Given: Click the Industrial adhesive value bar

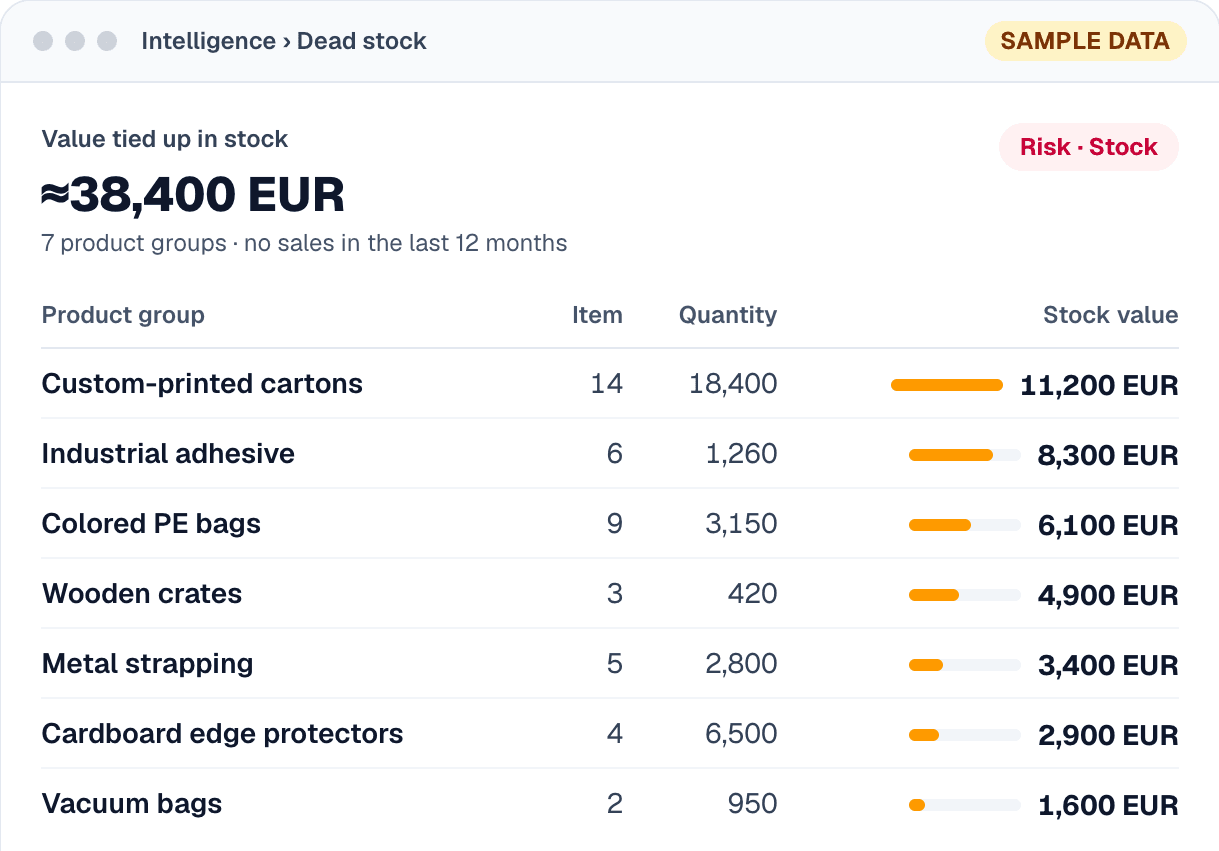Looking at the screenshot, I should pos(965,455).
